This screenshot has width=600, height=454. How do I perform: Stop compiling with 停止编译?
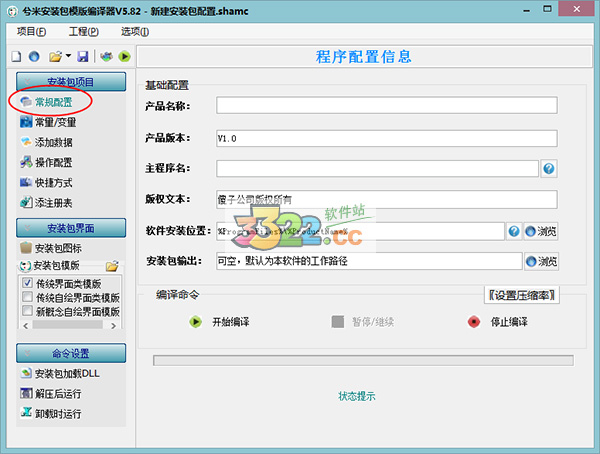[497, 322]
